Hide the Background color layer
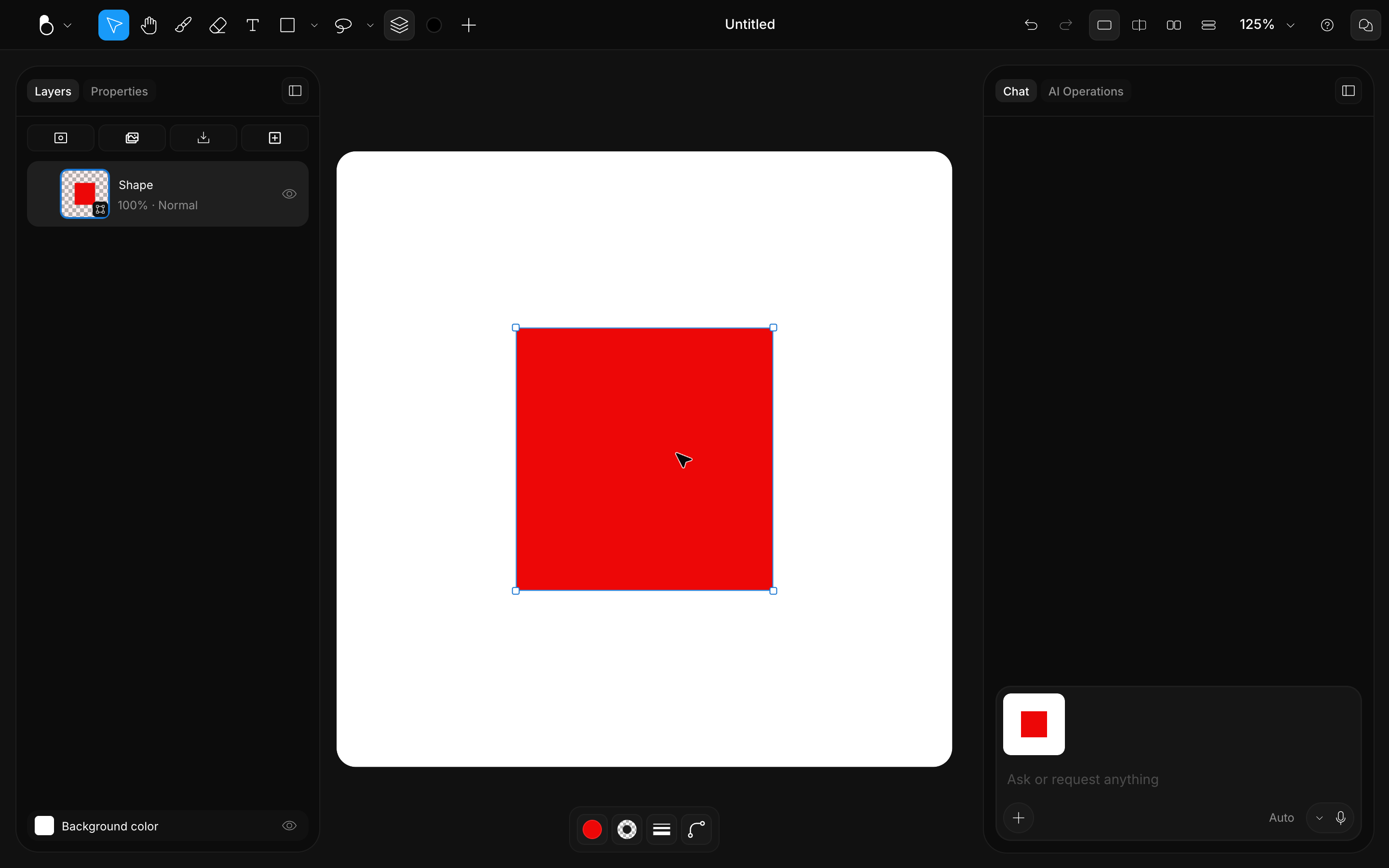Viewport: 1389px width, 868px height. tap(289, 826)
